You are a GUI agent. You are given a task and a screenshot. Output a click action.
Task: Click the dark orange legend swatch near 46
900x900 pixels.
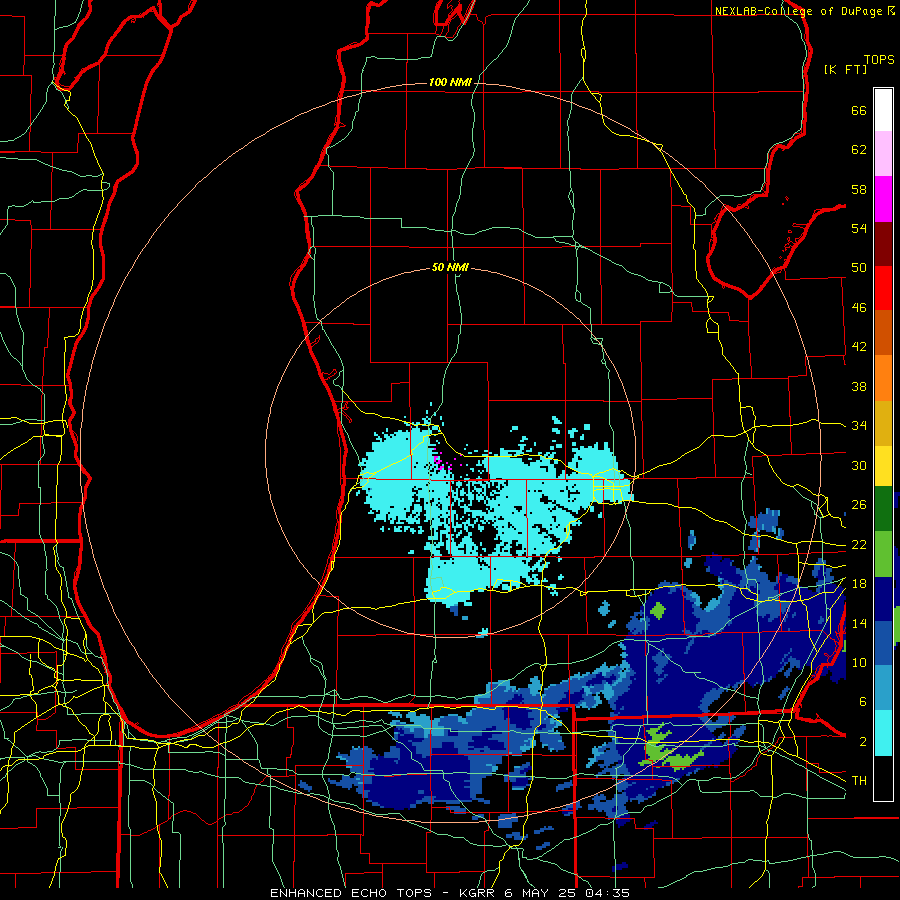(883, 332)
